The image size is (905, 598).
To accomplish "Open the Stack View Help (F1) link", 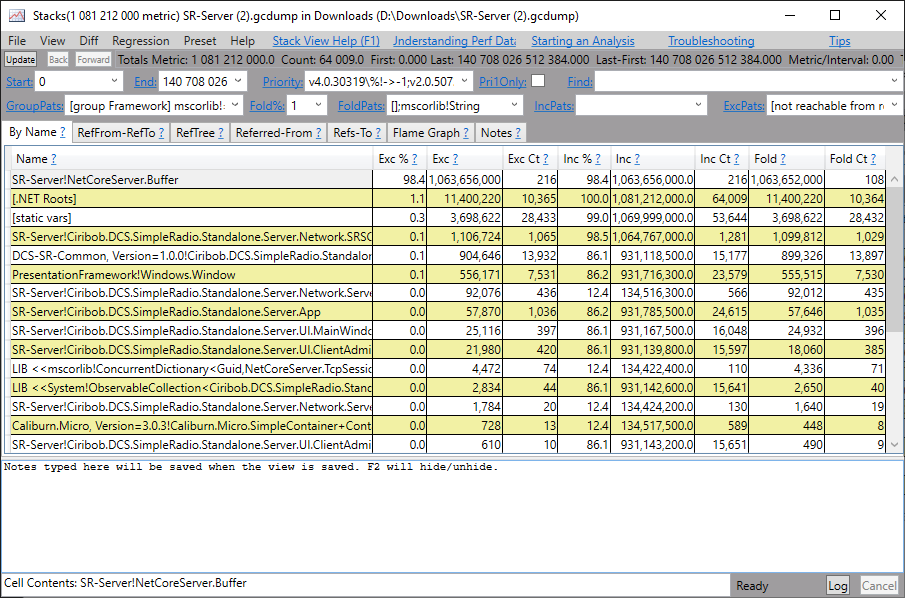I will (324, 41).
